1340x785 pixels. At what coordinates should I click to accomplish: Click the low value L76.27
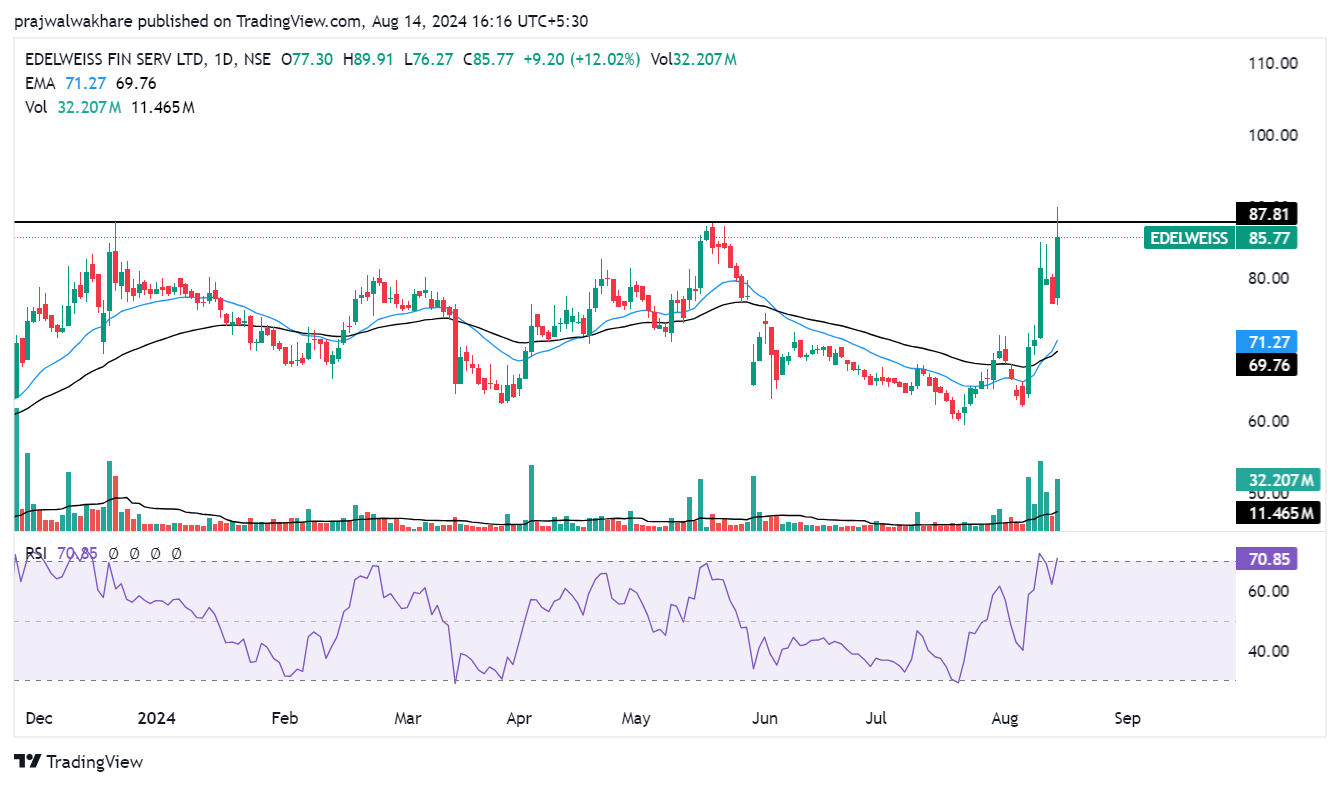(x=430, y=59)
